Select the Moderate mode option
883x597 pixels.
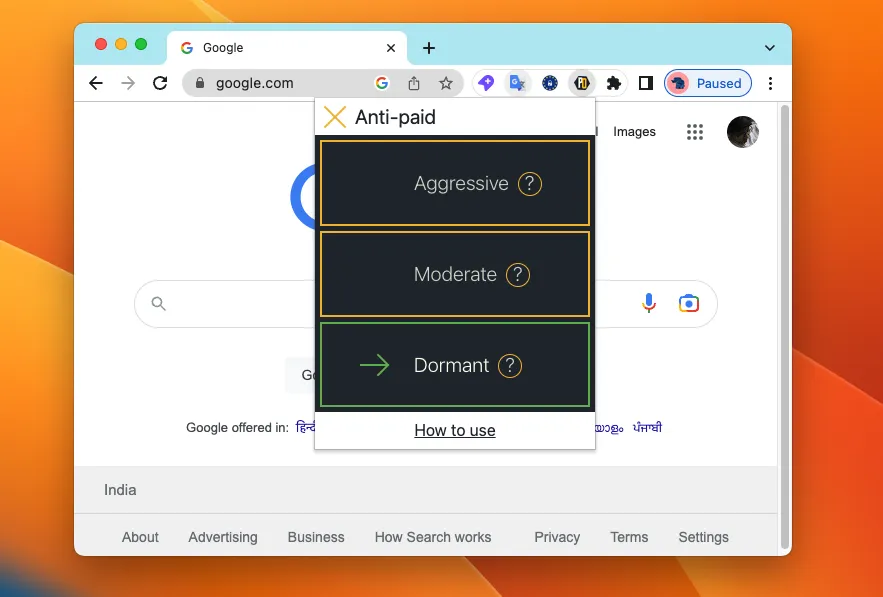coord(454,275)
